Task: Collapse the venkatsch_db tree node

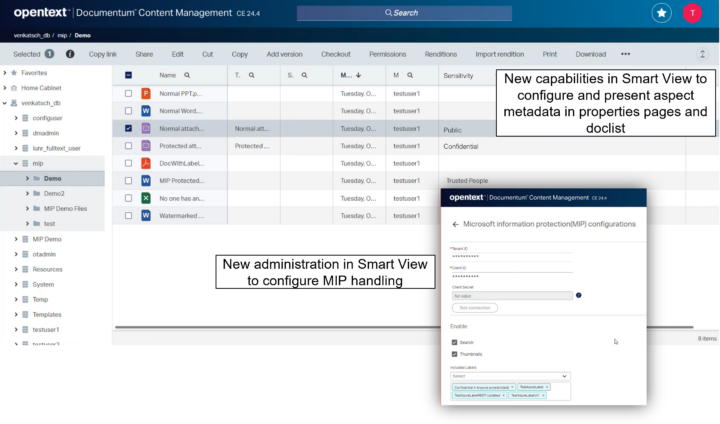Action: pos(5,103)
